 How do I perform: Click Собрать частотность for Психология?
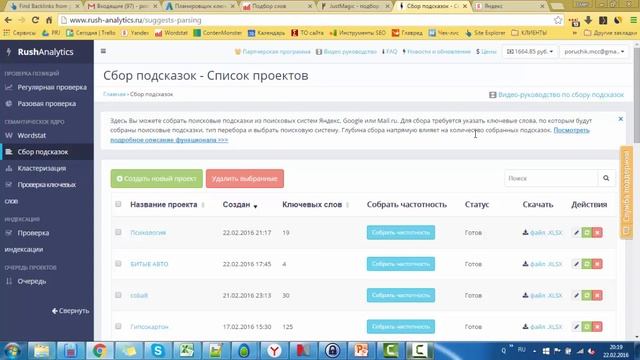point(400,233)
